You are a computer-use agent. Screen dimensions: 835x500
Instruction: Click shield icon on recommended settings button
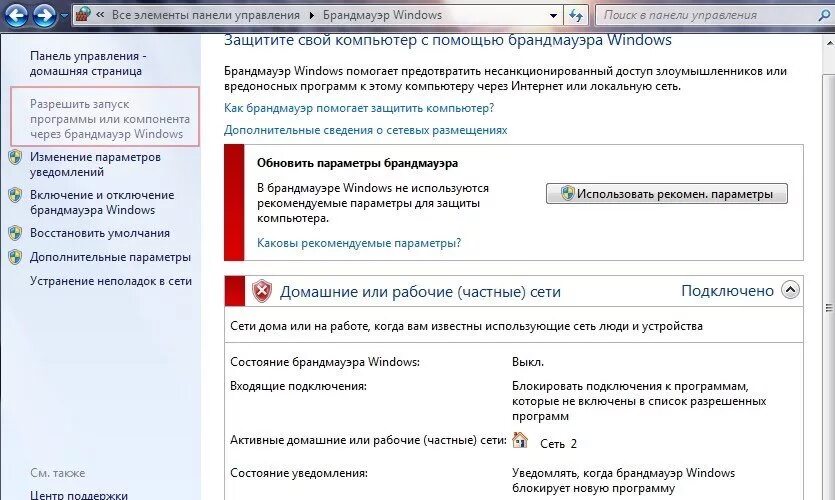tap(568, 193)
